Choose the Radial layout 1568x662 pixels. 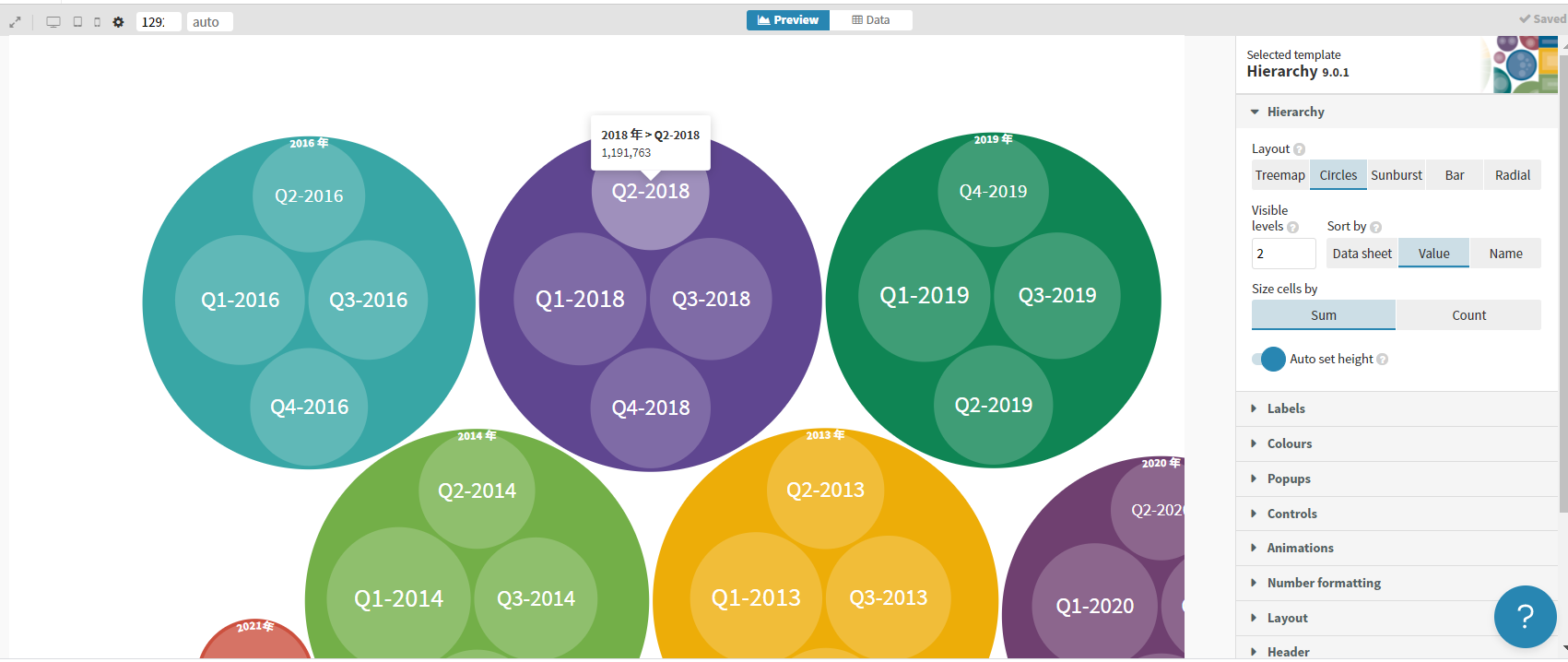(1513, 175)
